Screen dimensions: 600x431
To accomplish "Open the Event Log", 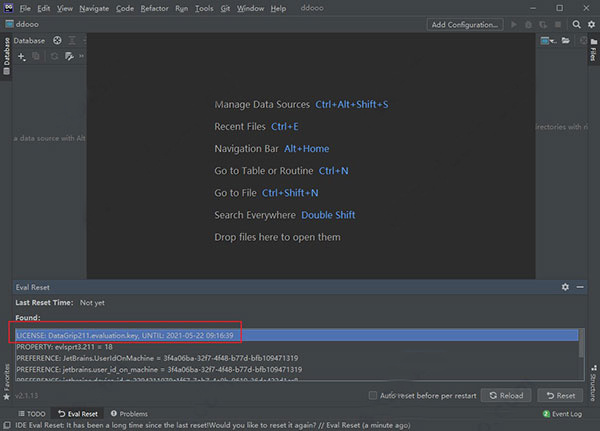I will click(x=562, y=414).
